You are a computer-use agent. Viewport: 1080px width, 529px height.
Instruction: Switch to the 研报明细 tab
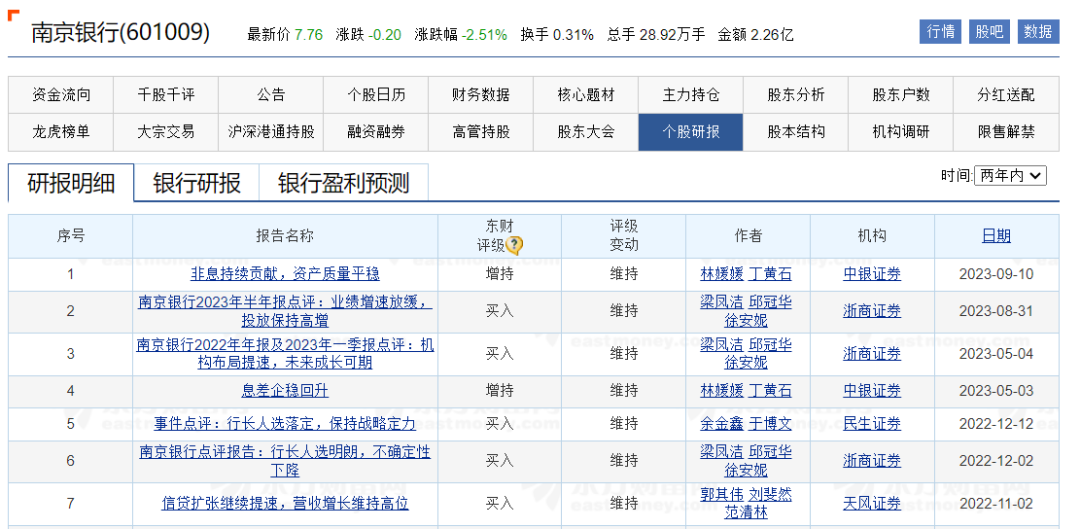click(x=71, y=183)
